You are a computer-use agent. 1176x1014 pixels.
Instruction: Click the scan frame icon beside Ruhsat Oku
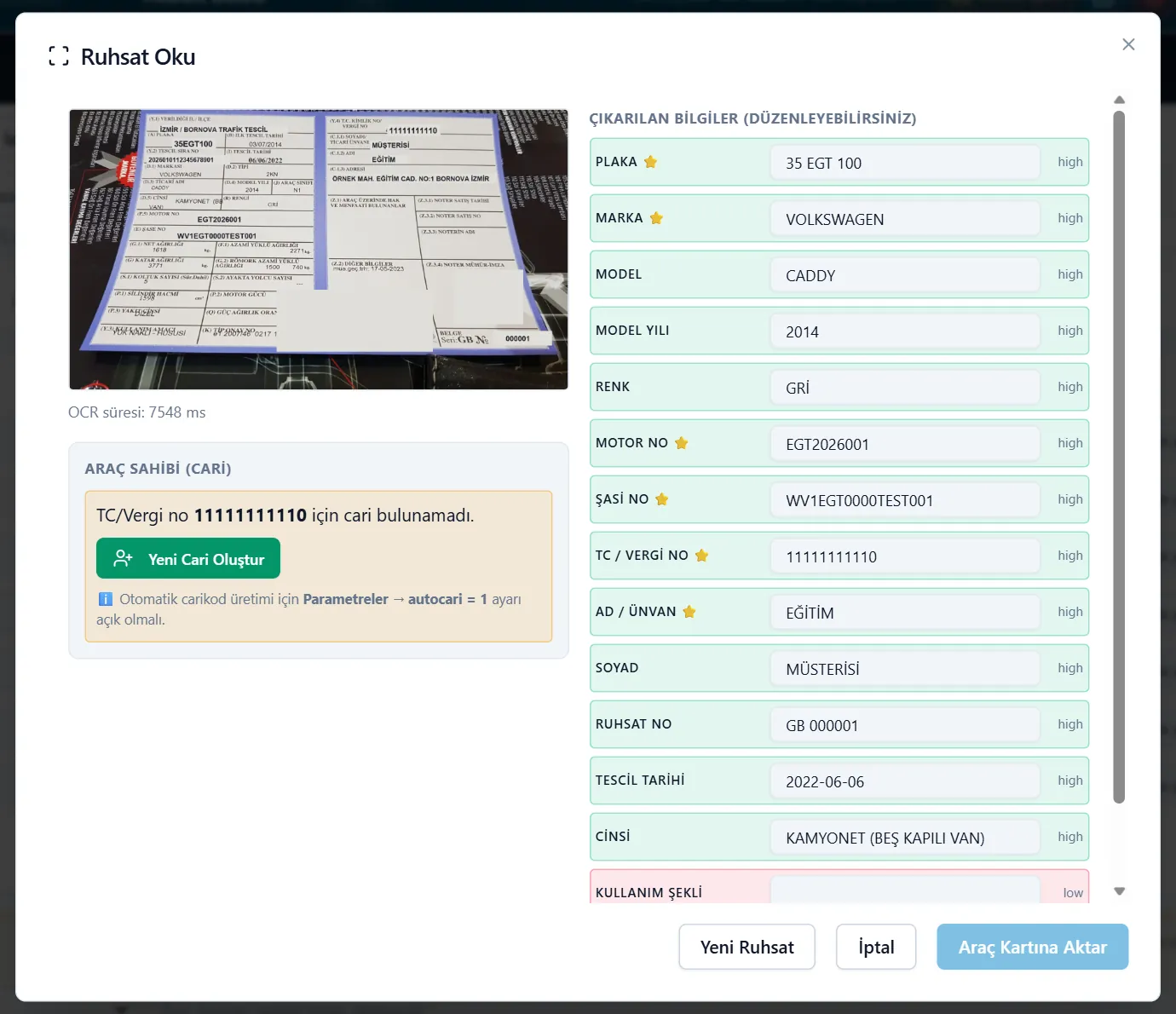pos(59,56)
